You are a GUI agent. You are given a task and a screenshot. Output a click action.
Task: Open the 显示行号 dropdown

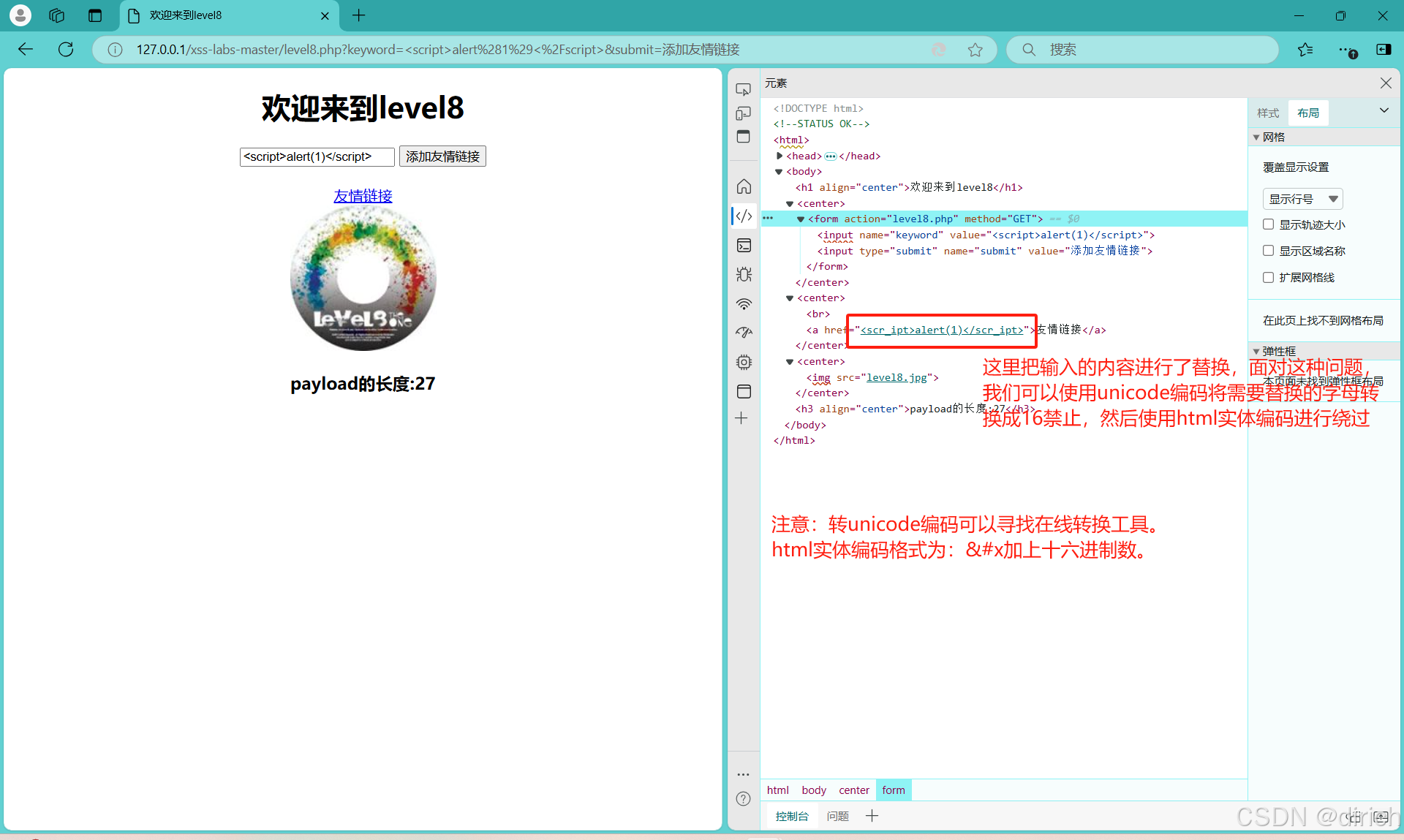pos(1302,199)
